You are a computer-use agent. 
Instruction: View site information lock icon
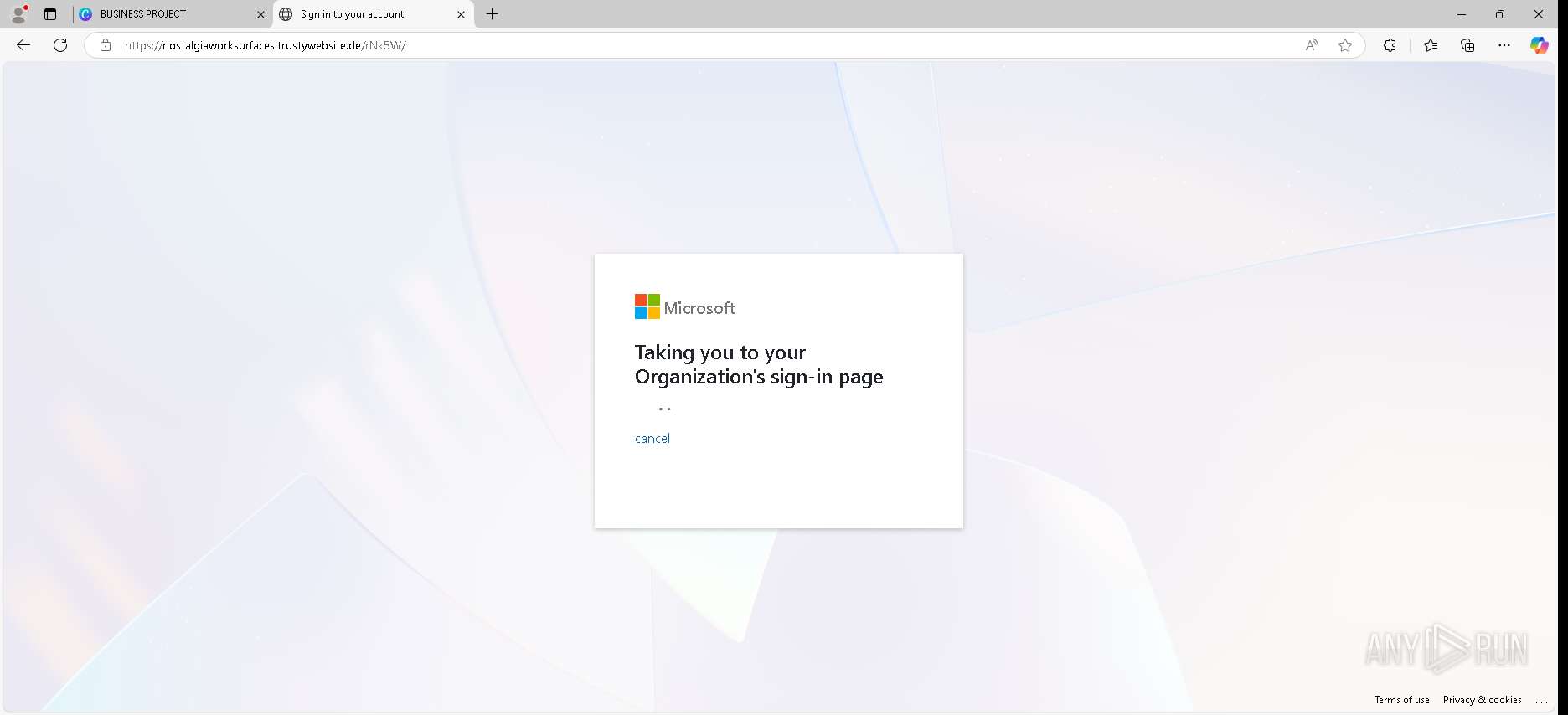pyautogui.click(x=106, y=45)
